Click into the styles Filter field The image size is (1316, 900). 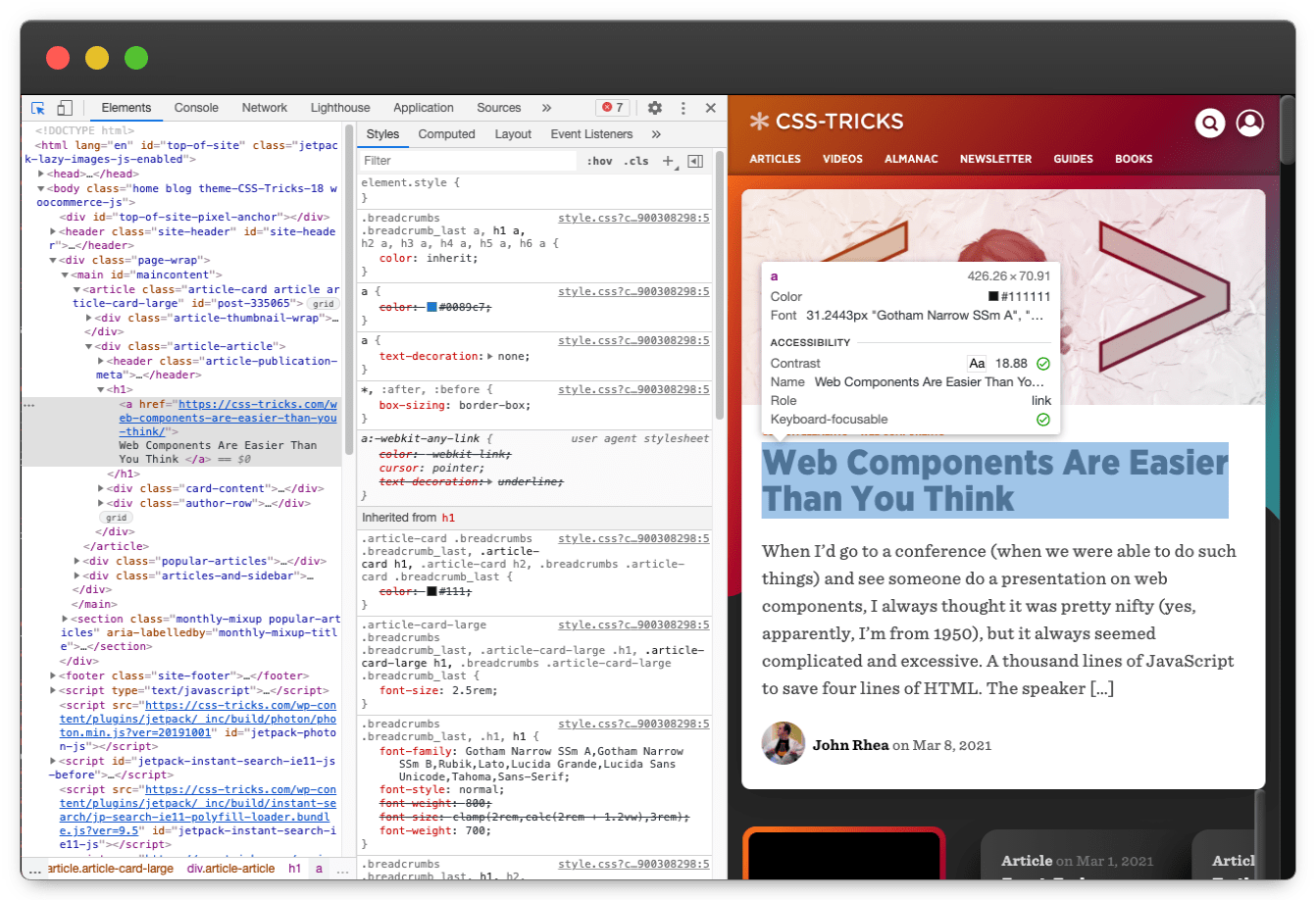tap(466, 161)
